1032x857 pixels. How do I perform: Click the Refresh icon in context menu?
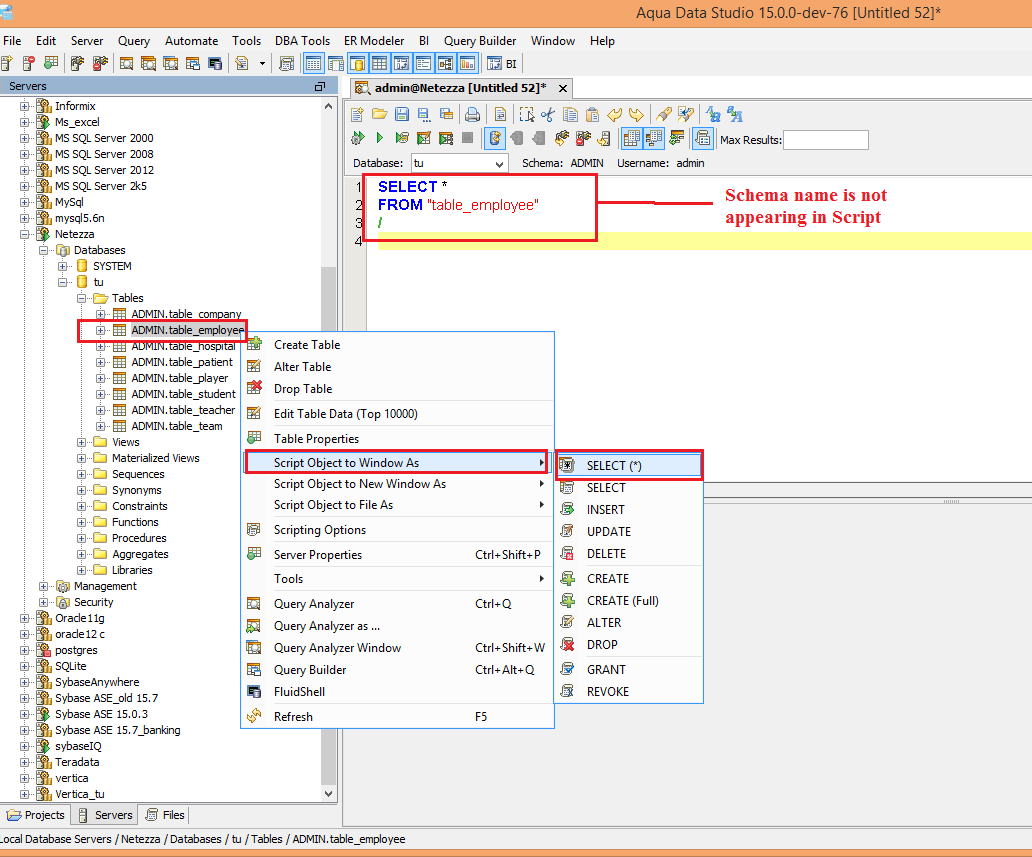(x=254, y=716)
